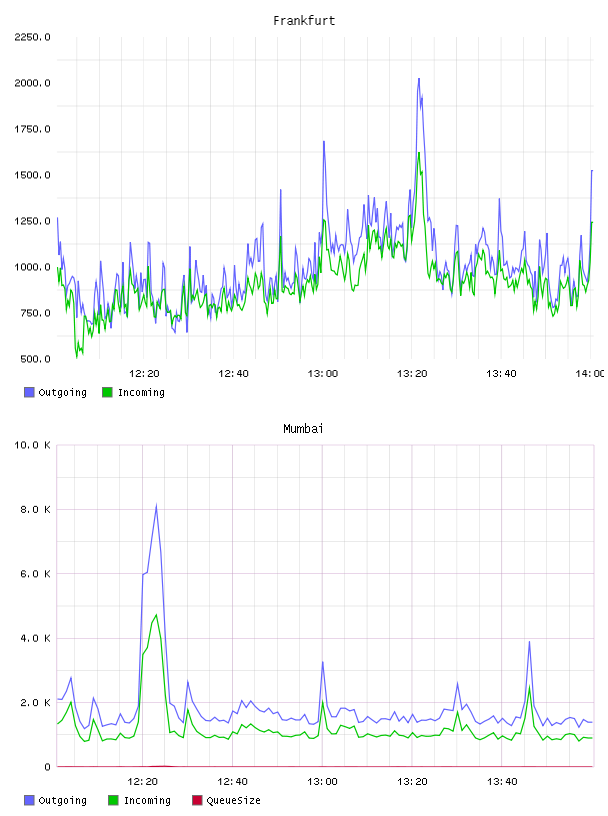Click the 12:40 time label on Mumbai chart
The height and width of the screenshot is (816, 608).
[x=233, y=782]
